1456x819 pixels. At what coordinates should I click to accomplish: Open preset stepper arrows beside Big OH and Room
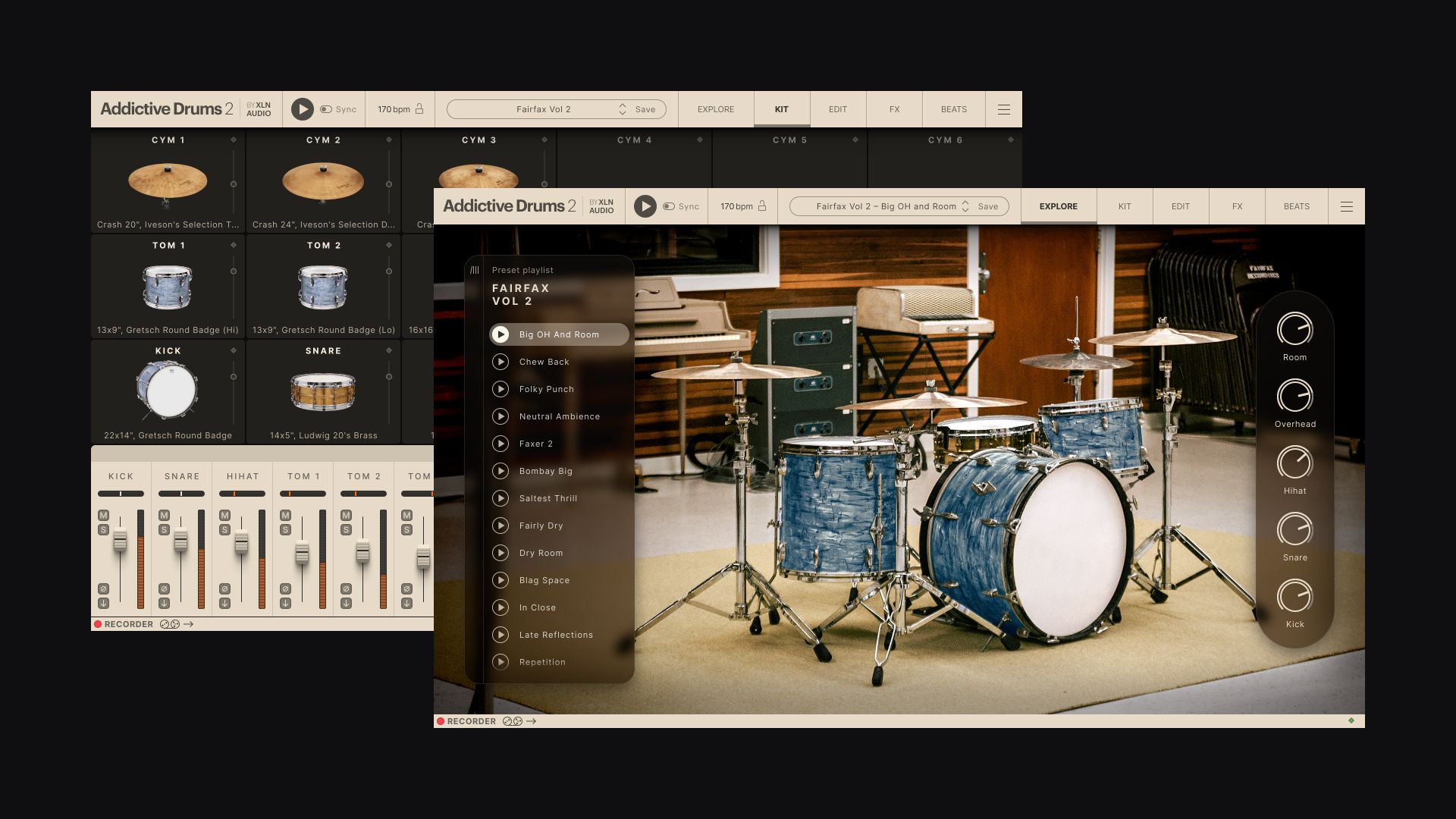[x=965, y=206]
